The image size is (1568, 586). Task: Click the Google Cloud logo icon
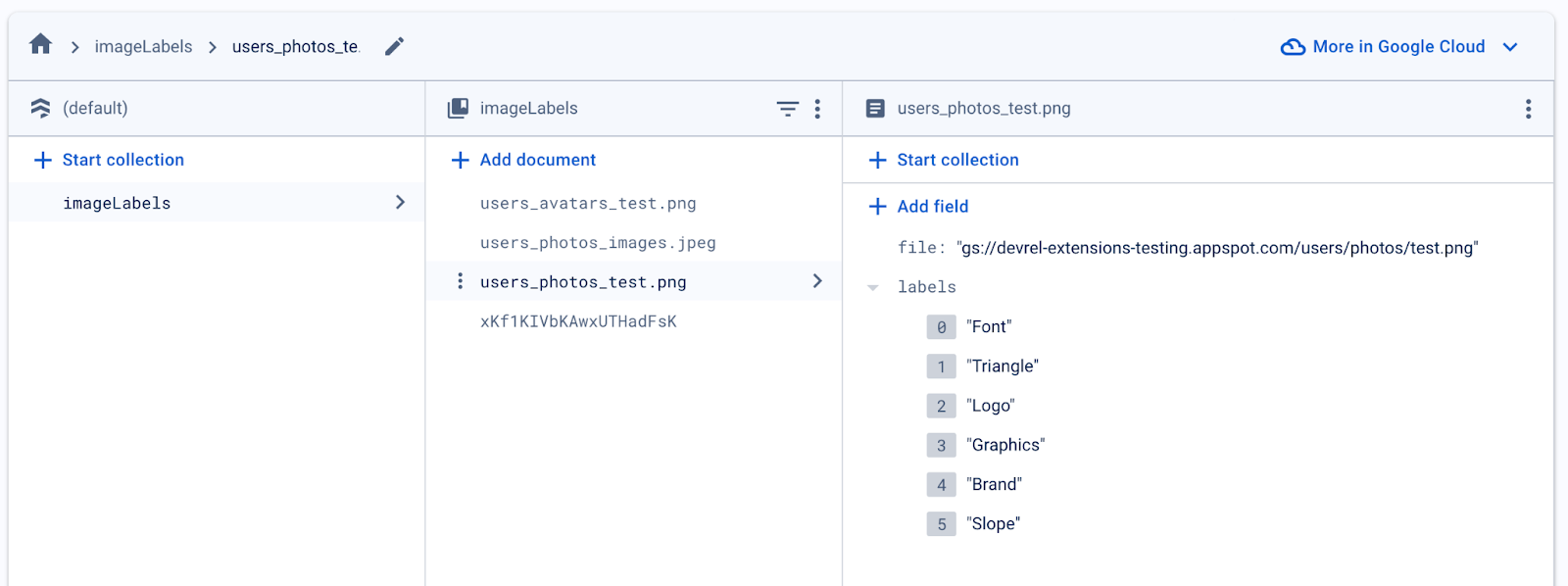click(x=1293, y=47)
